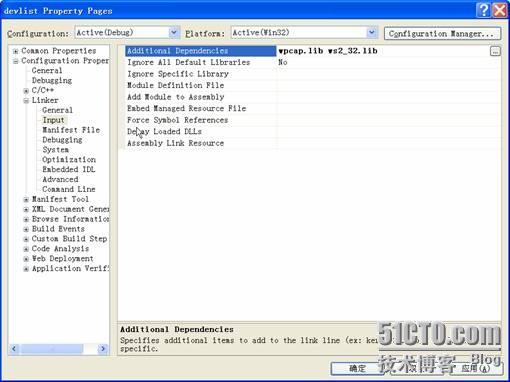
Task: Close the devlist Property Pages dialog
Action: point(499,11)
